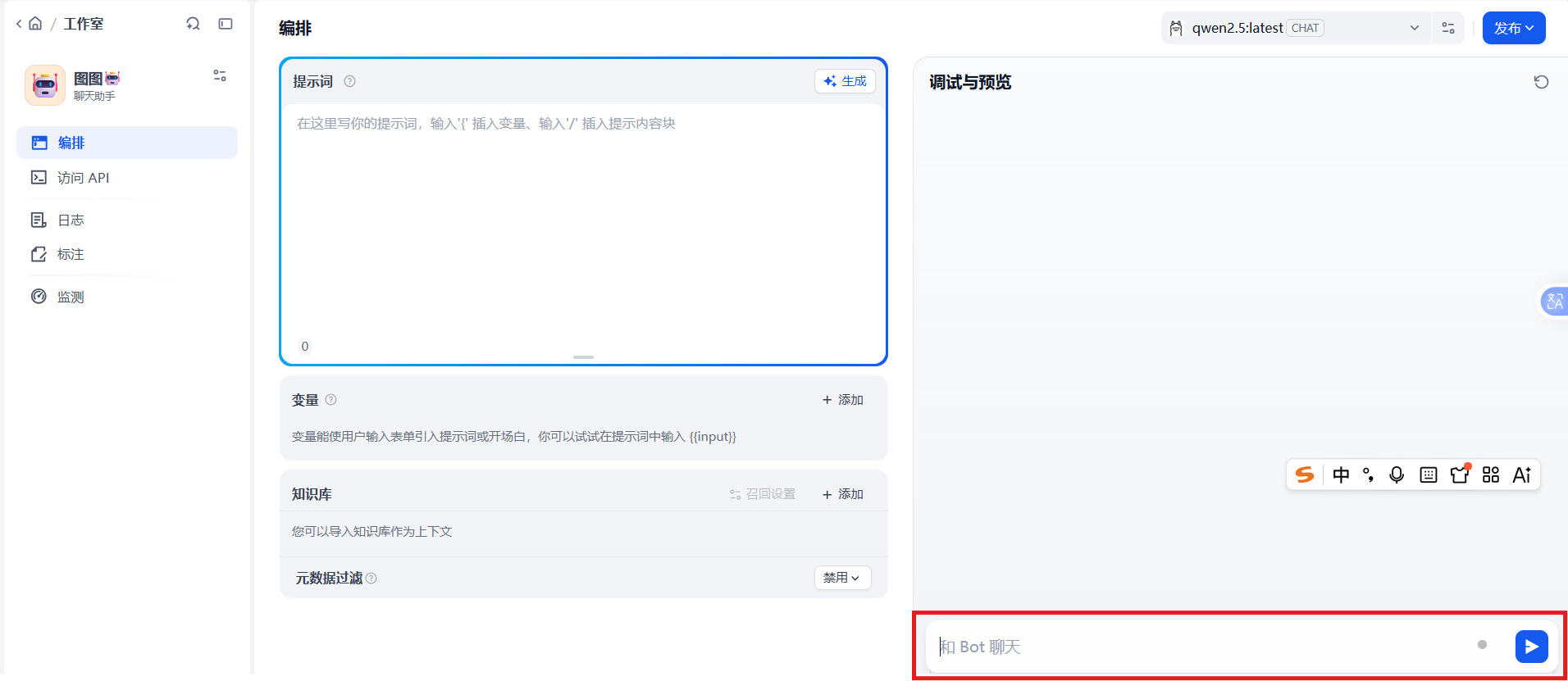Click the prompt character count 0
1568x681 pixels.
pyautogui.click(x=305, y=346)
